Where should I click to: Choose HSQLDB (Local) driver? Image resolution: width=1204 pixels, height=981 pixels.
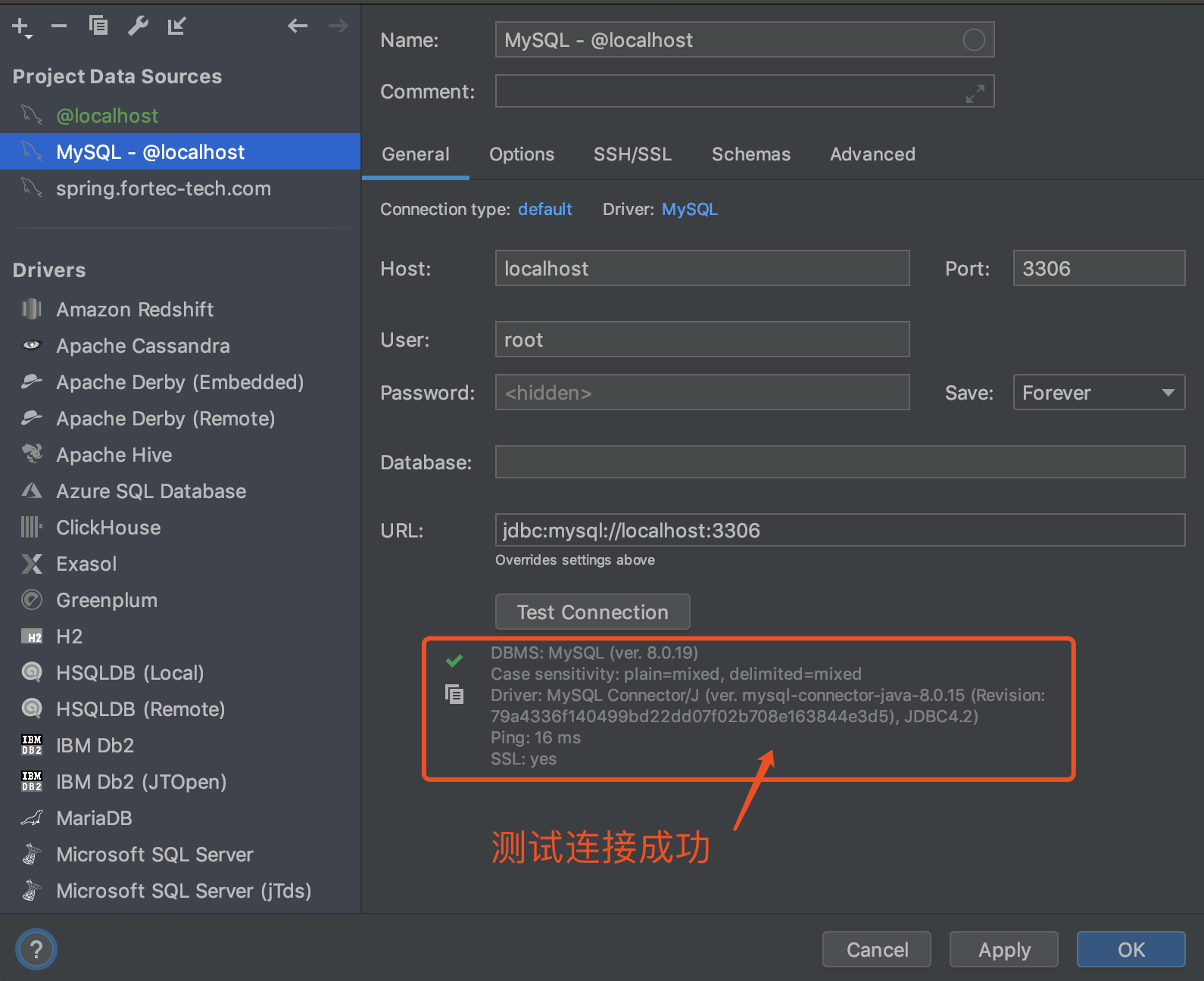(x=180, y=672)
